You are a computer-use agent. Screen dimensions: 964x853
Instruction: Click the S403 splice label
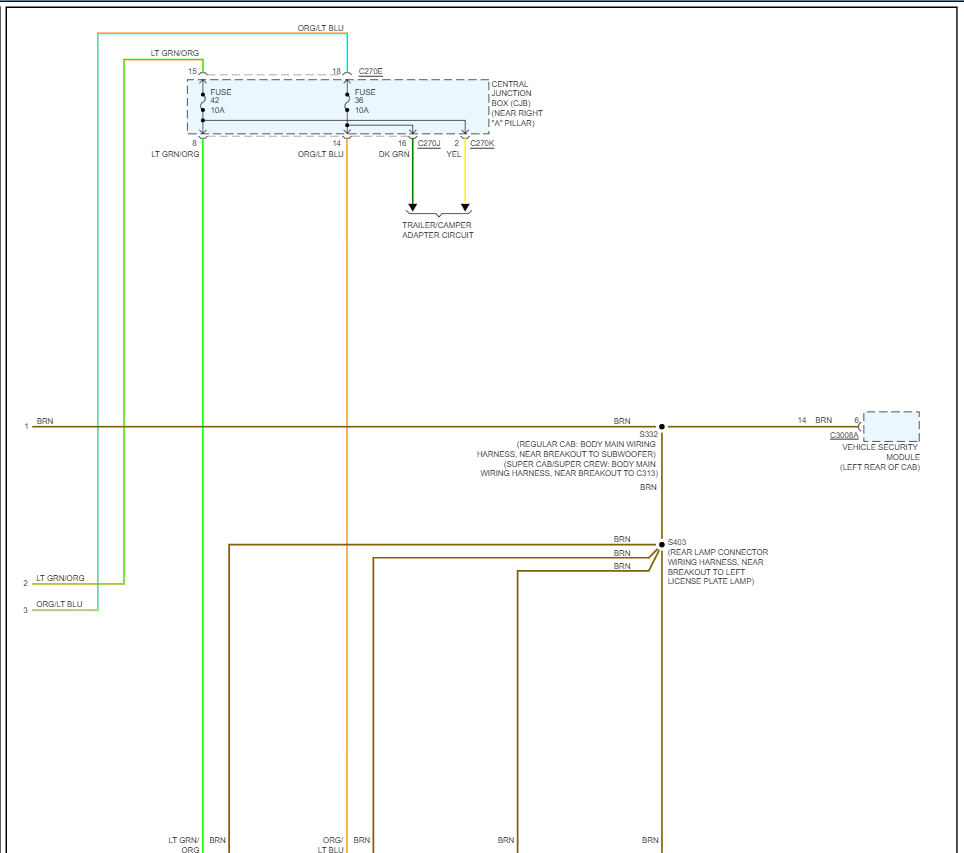[677, 542]
